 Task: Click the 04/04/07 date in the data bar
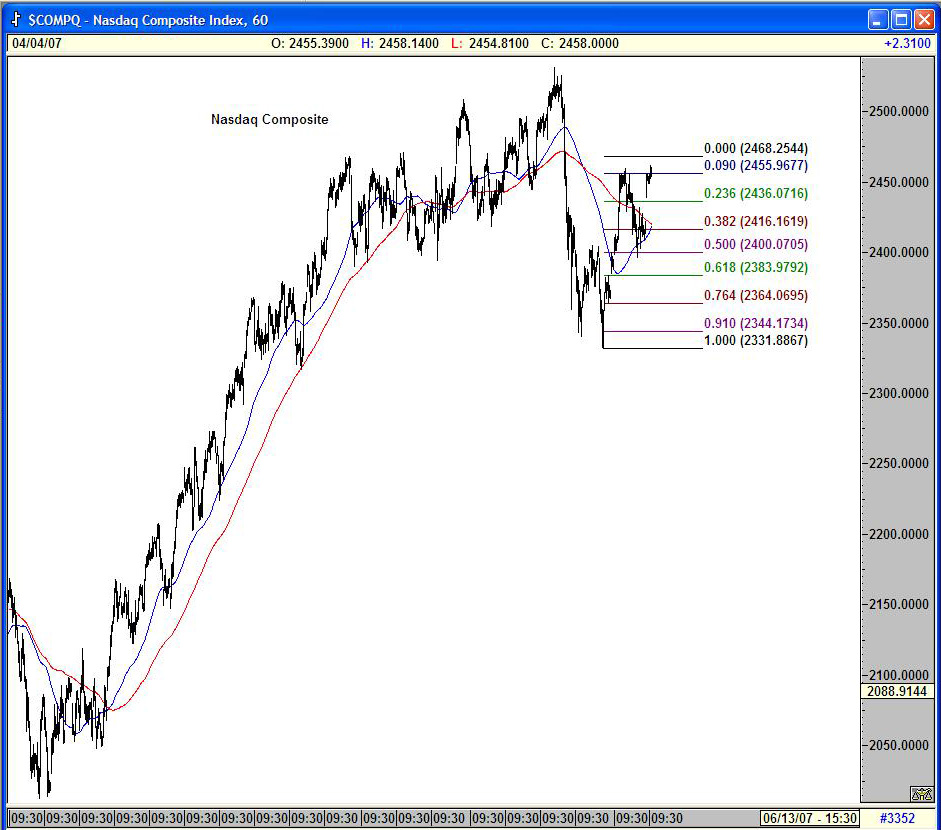pyautogui.click(x=37, y=43)
